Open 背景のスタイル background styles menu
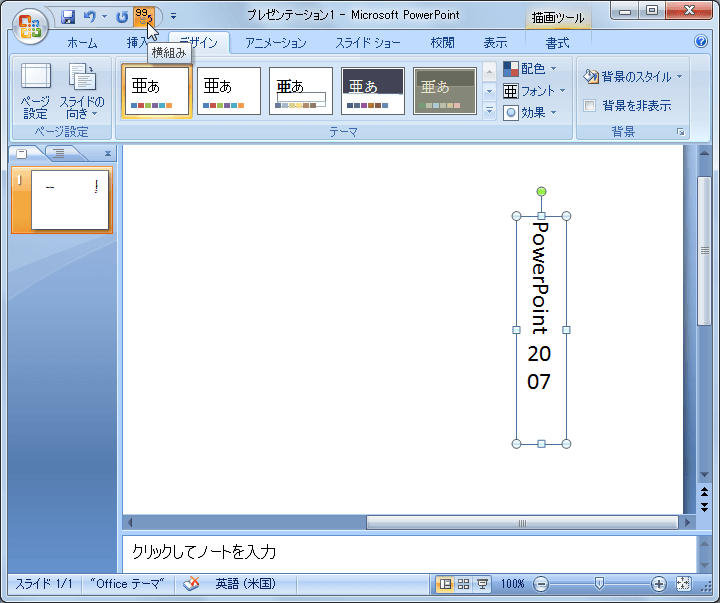This screenshot has height=603, width=720. point(633,76)
